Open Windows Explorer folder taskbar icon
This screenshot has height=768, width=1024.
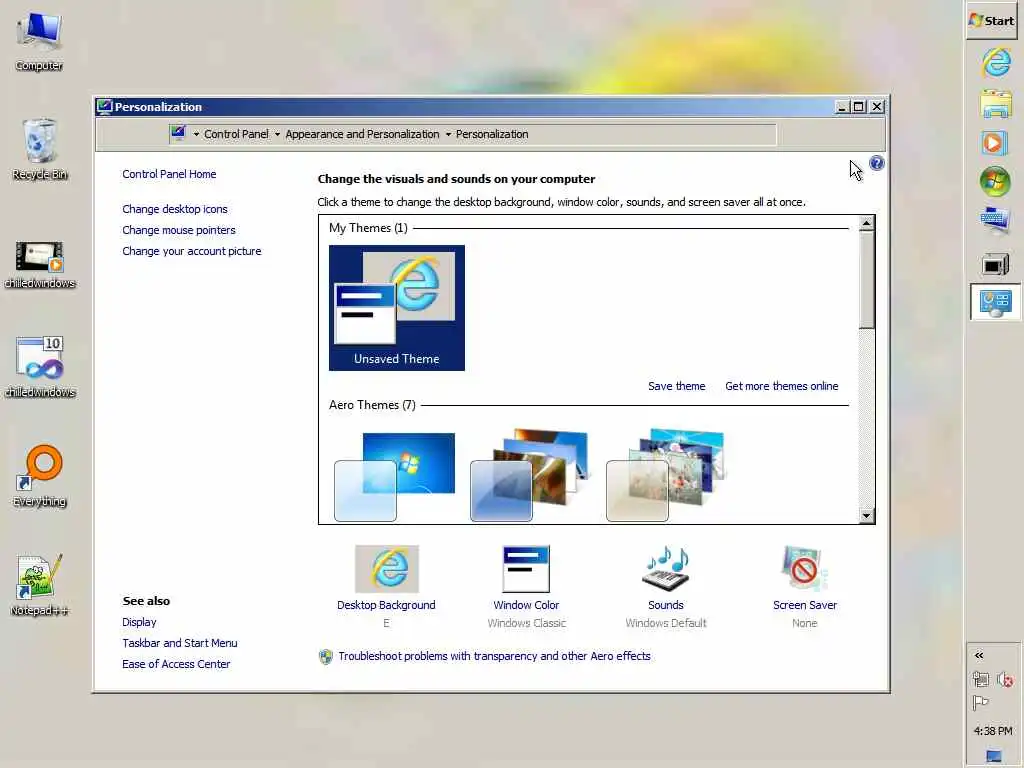[x=995, y=104]
